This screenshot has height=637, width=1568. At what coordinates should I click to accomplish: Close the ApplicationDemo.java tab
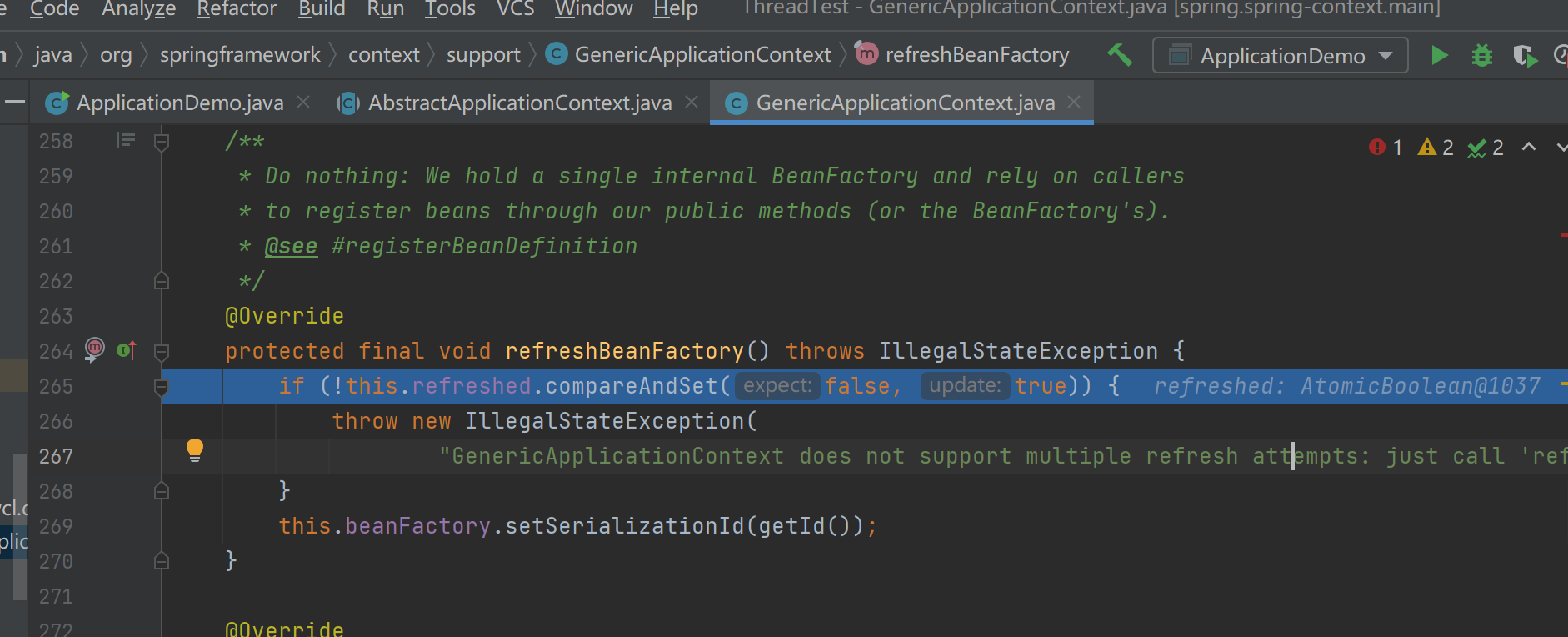pyautogui.click(x=304, y=102)
